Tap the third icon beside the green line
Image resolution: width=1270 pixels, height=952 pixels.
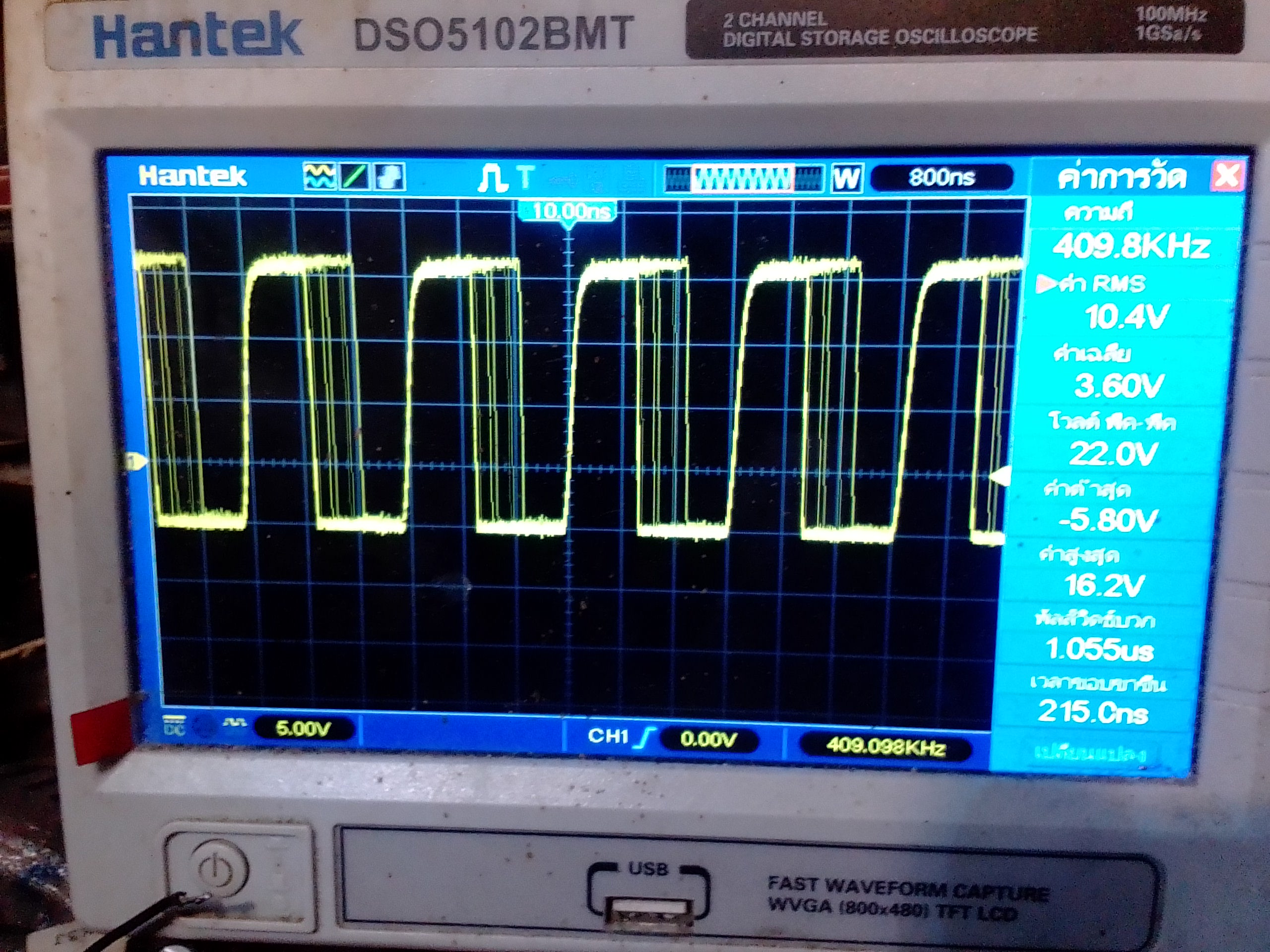click(x=390, y=176)
